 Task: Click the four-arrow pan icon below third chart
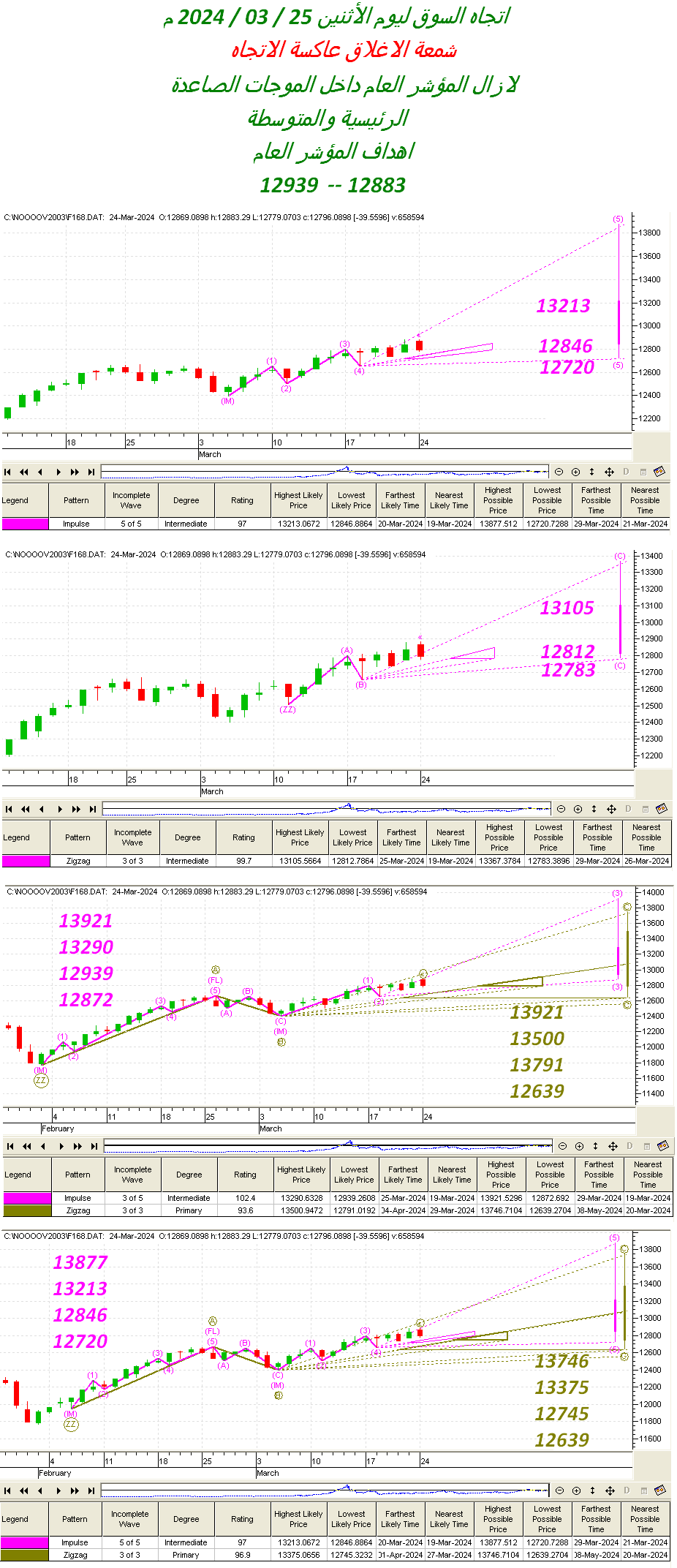pos(613,1146)
